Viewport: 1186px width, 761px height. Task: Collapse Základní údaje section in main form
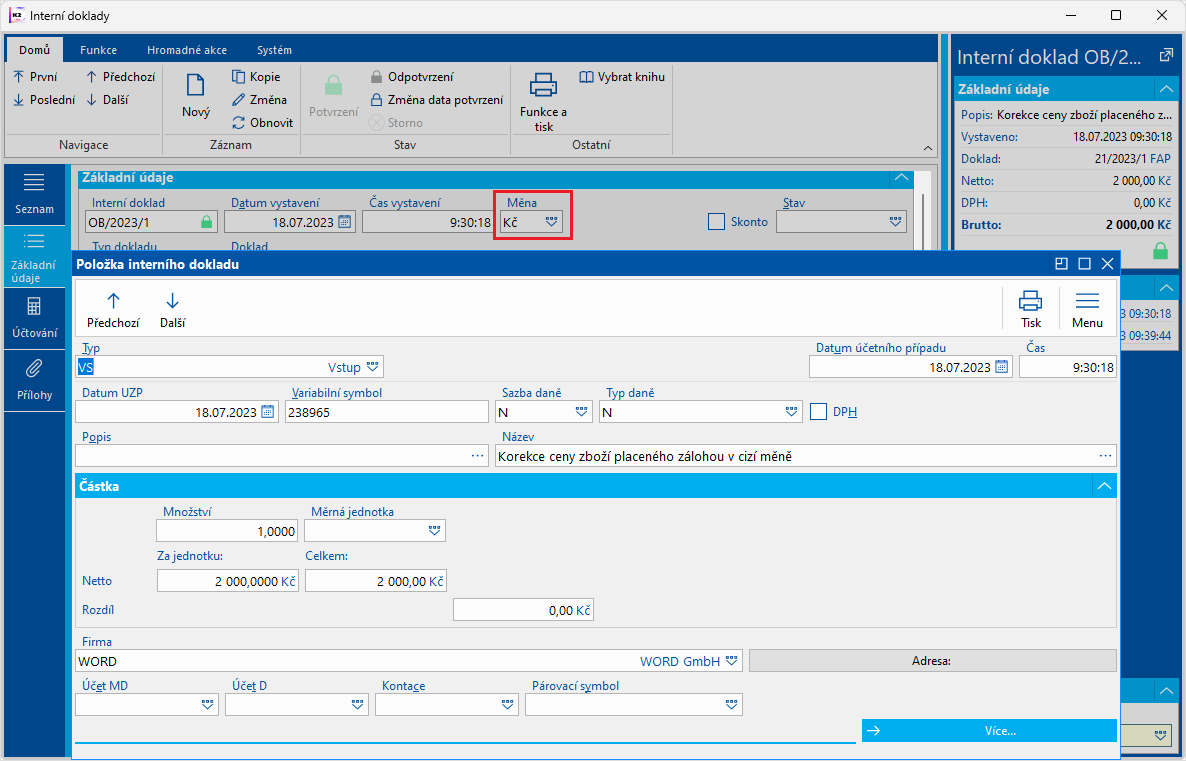pyautogui.click(x=901, y=177)
